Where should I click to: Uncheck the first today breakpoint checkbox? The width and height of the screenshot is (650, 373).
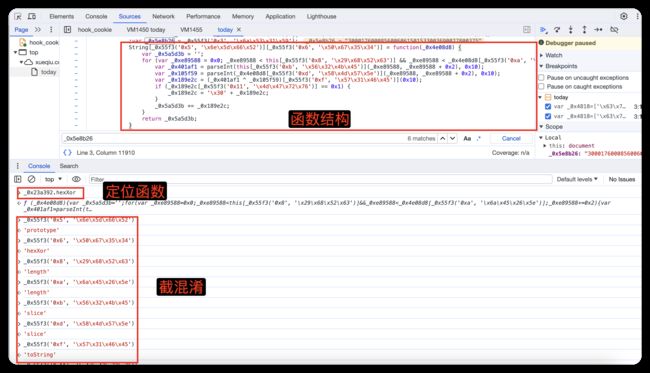point(548,107)
